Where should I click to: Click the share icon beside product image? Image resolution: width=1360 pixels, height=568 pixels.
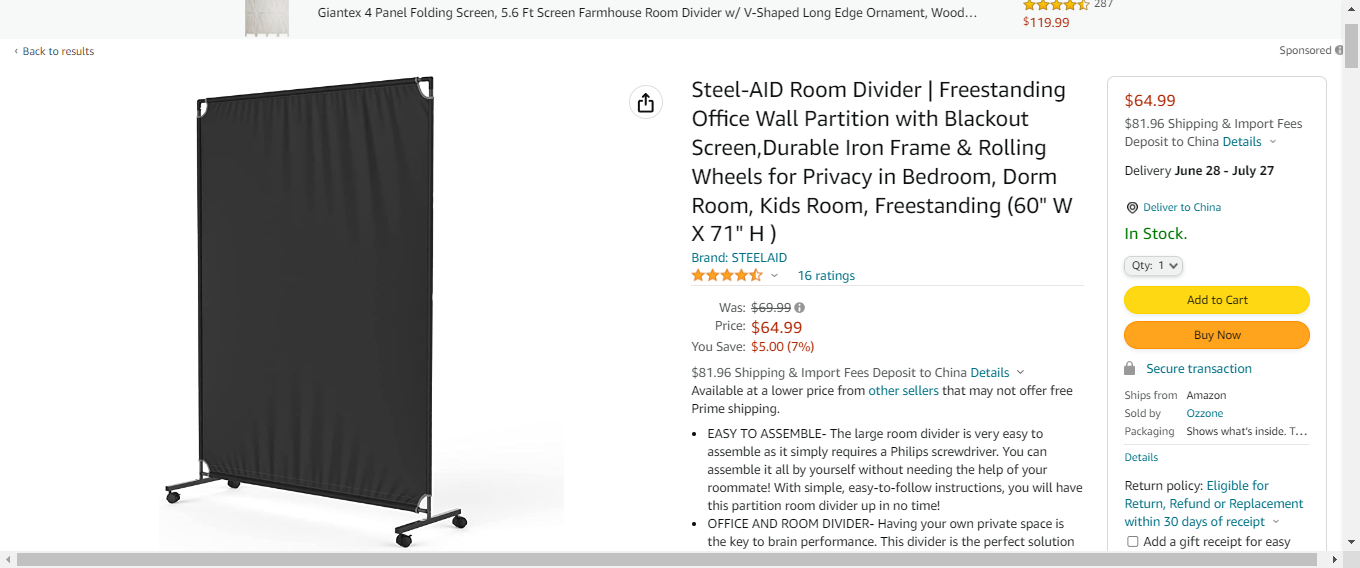645,103
